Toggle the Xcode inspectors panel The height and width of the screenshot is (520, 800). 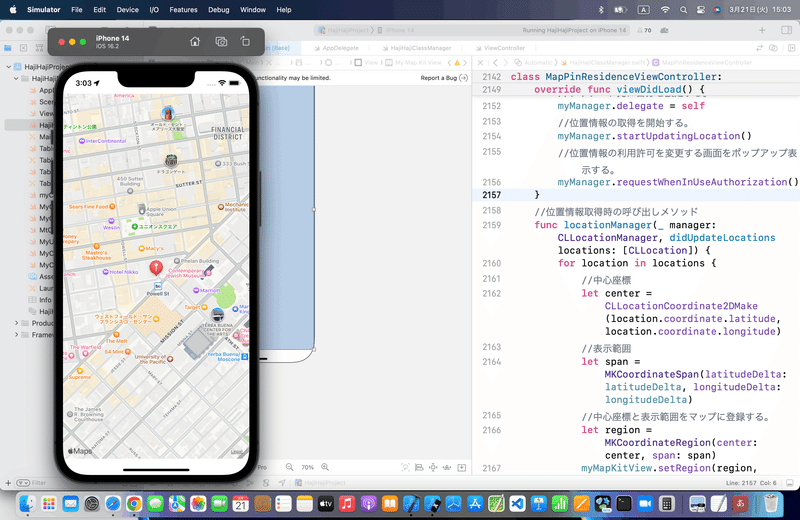click(786, 30)
